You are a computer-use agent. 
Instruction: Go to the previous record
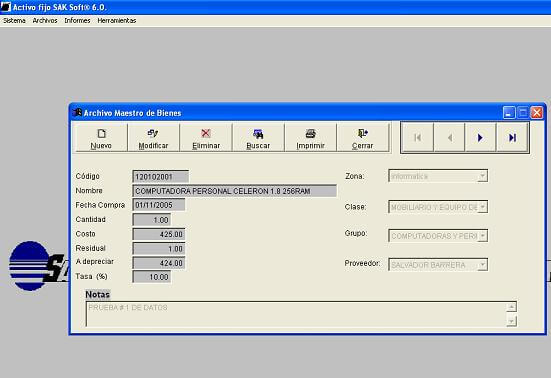[449, 138]
